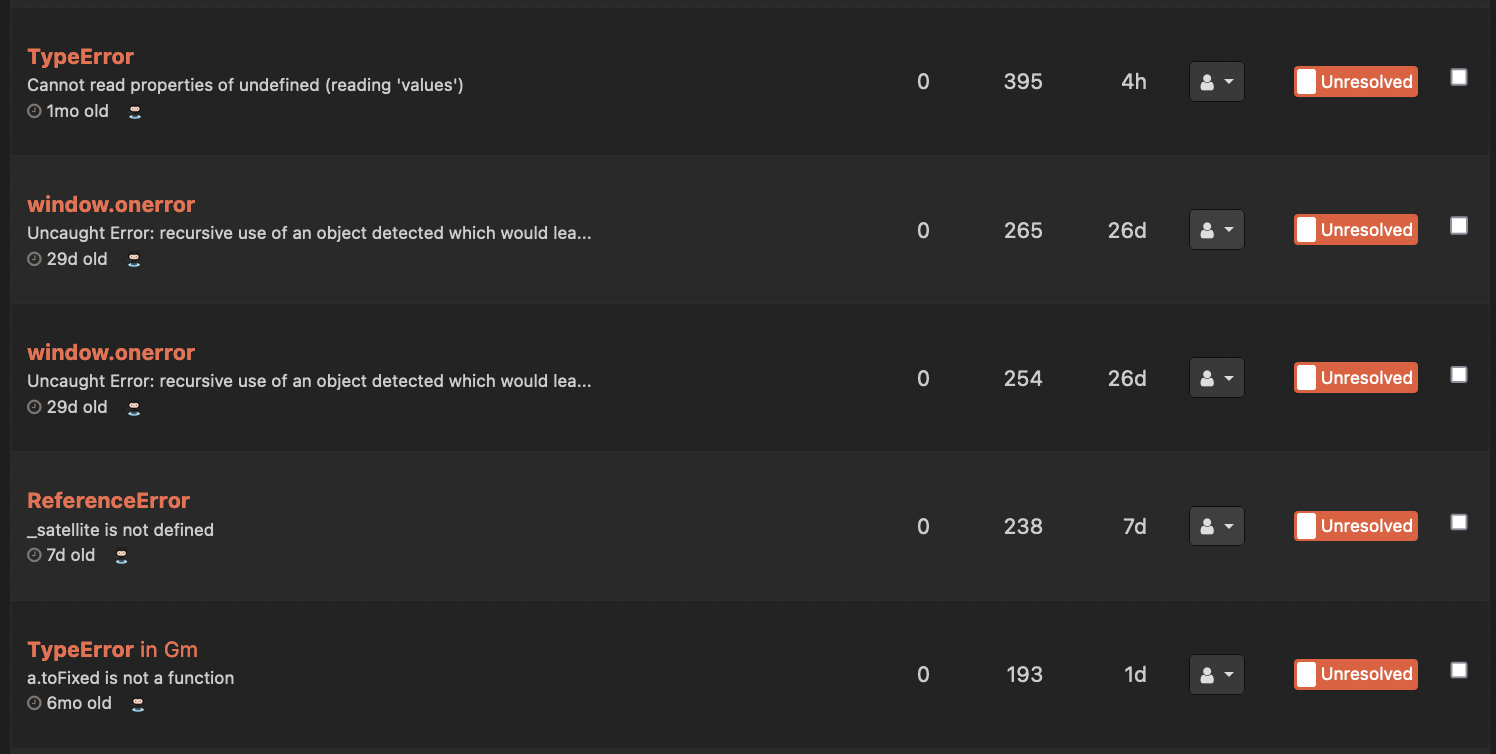This screenshot has height=754, width=1496.
Task: Open the assignee dropdown for the ReferenceError issue
Action: pyautogui.click(x=1216, y=525)
